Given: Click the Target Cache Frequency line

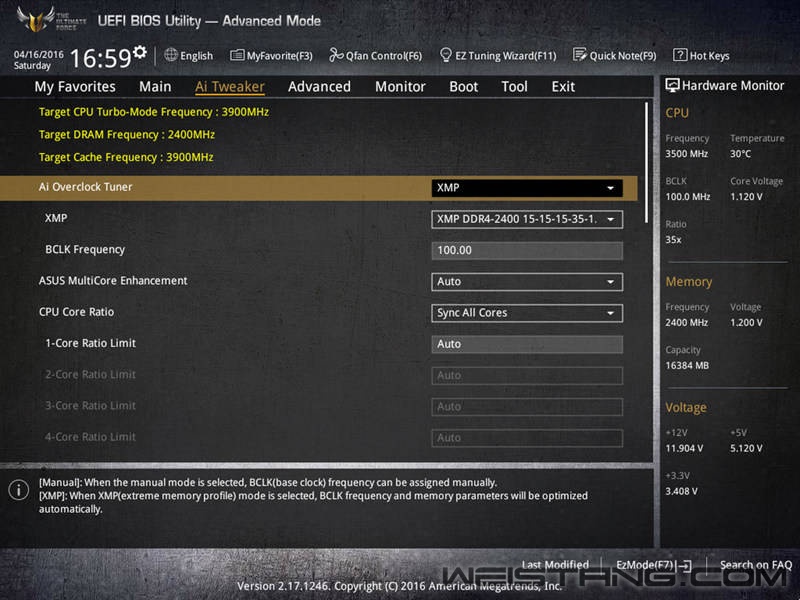Looking at the screenshot, I should click(126, 157).
